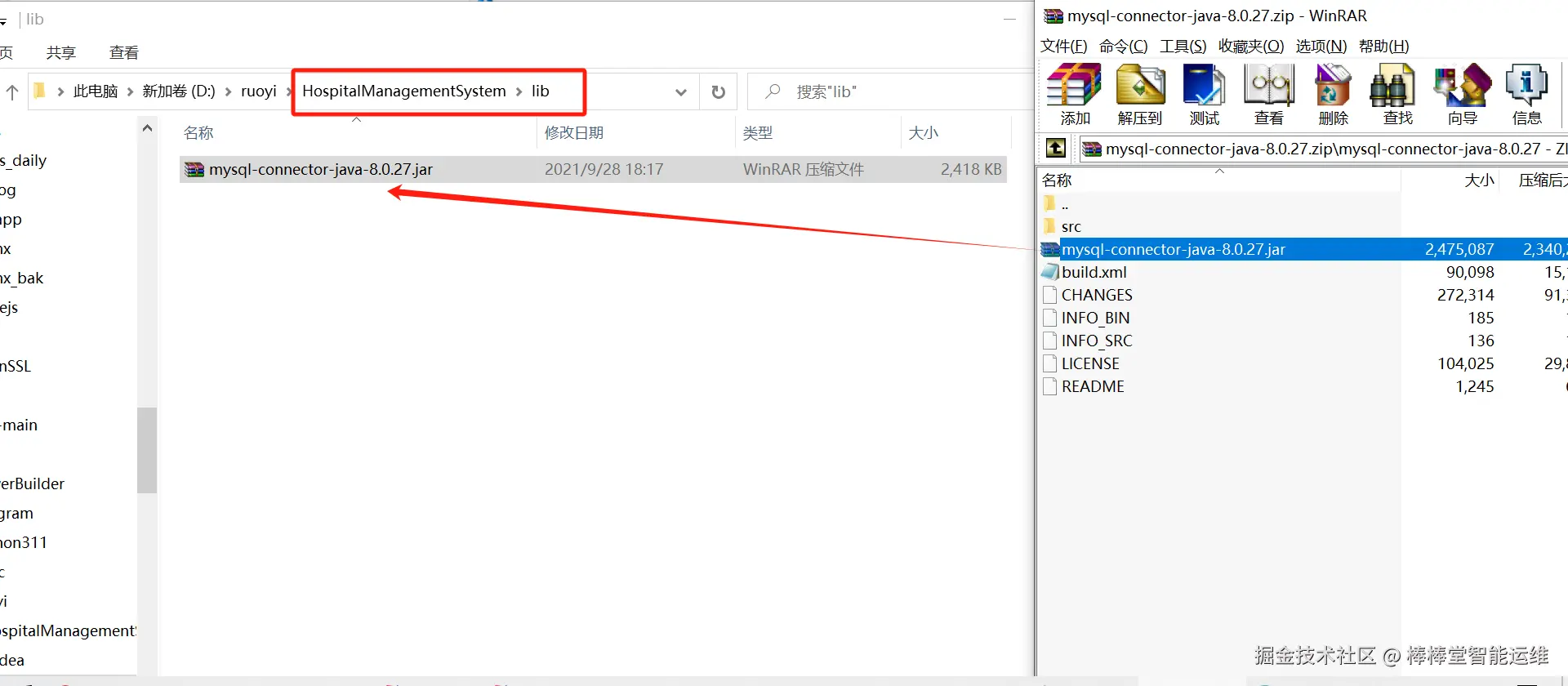Open the Wizard (向导) icon
The width and height of the screenshot is (1568, 686).
click(x=1462, y=86)
